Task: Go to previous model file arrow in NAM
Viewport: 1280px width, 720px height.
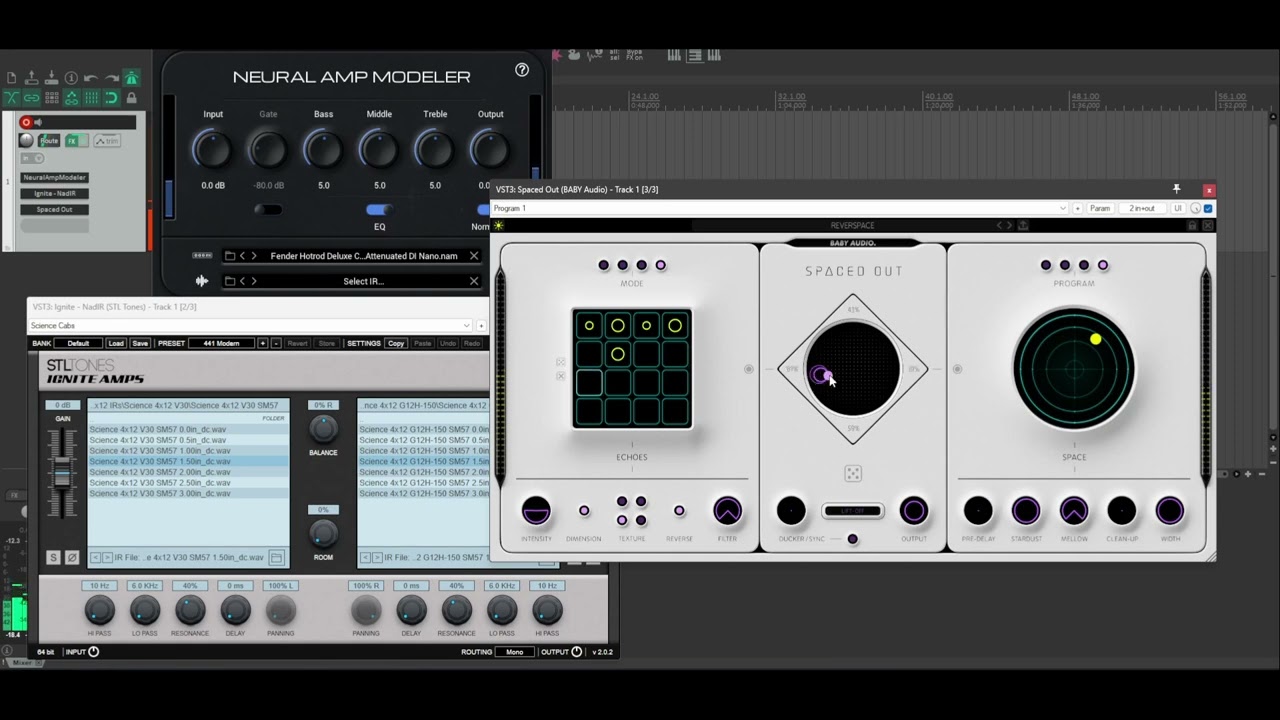Action: pyautogui.click(x=242, y=256)
